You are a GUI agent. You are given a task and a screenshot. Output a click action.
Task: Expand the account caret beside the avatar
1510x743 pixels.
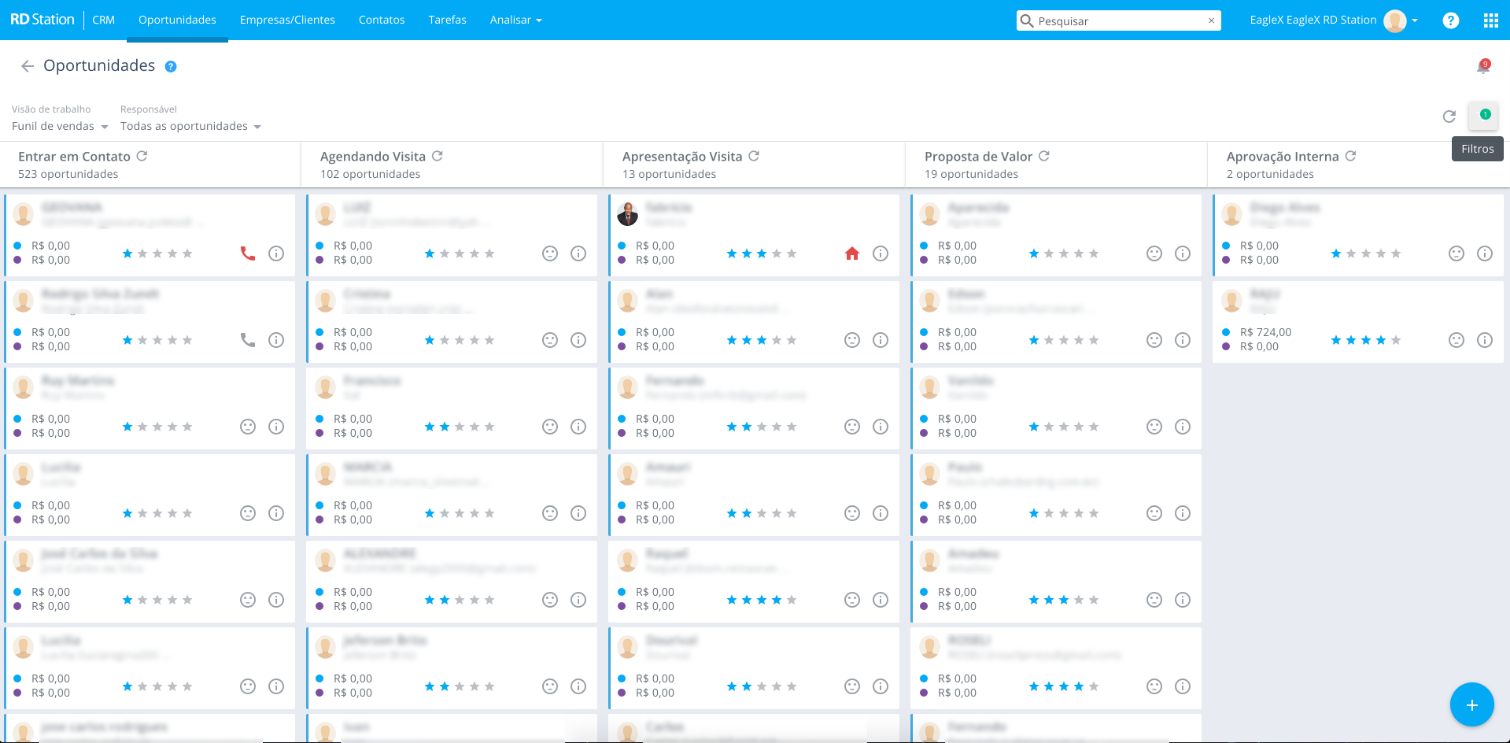point(1415,21)
